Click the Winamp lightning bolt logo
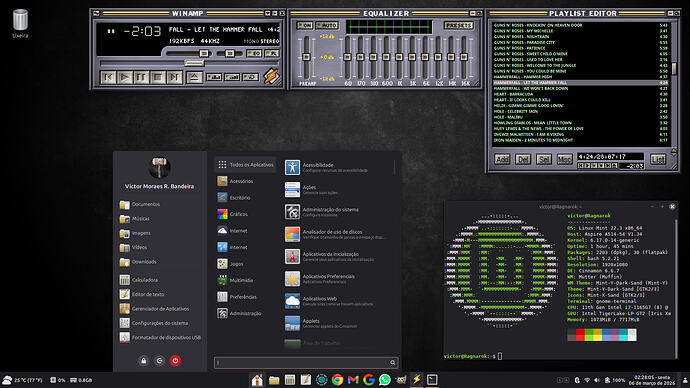This screenshot has width=690, height=388. [272, 76]
